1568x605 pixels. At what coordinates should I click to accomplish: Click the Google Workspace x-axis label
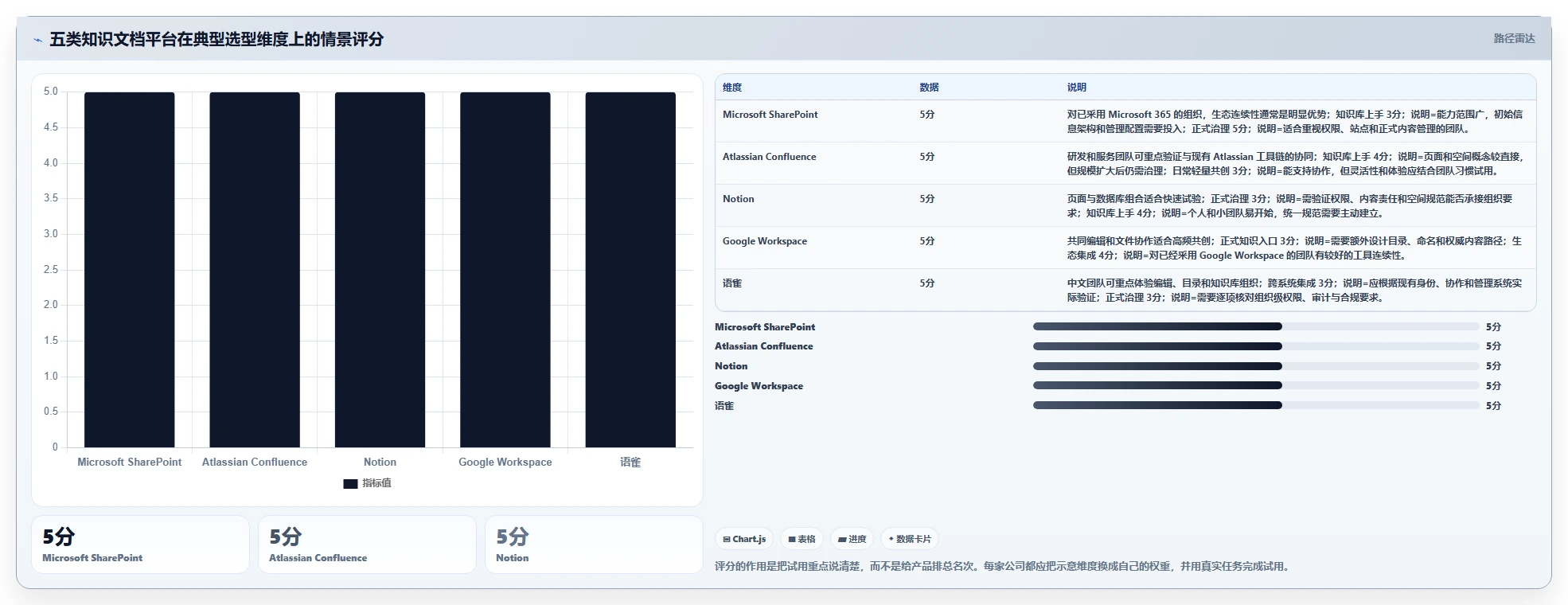505,462
